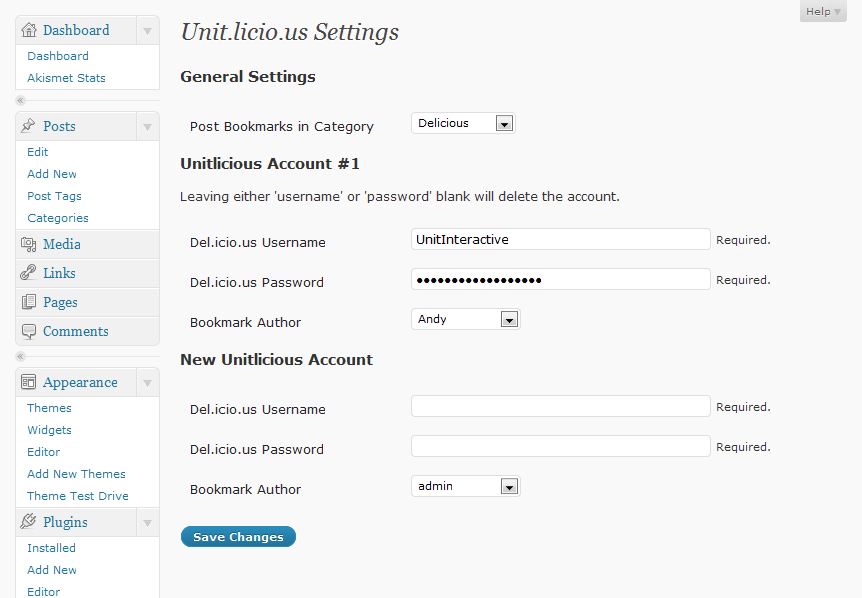The height and width of the screenshot is (598, 862).
Task: Open the Help tab
Action: click(823, 12)
